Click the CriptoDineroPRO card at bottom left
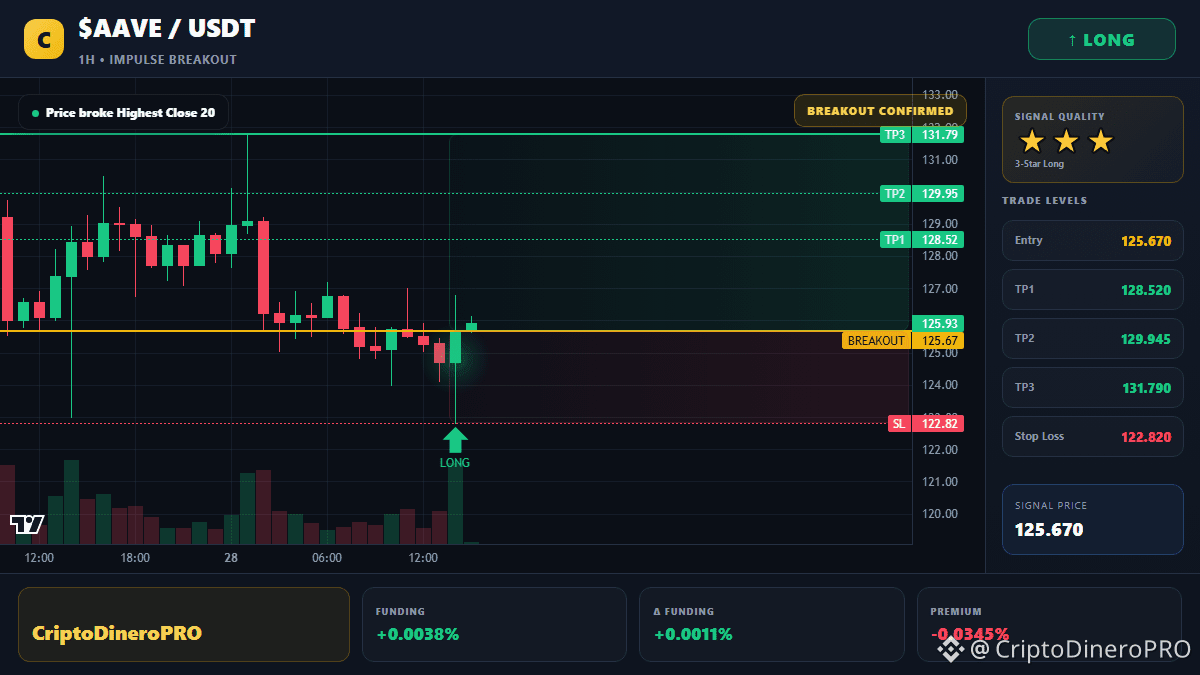 coord(184,625)
